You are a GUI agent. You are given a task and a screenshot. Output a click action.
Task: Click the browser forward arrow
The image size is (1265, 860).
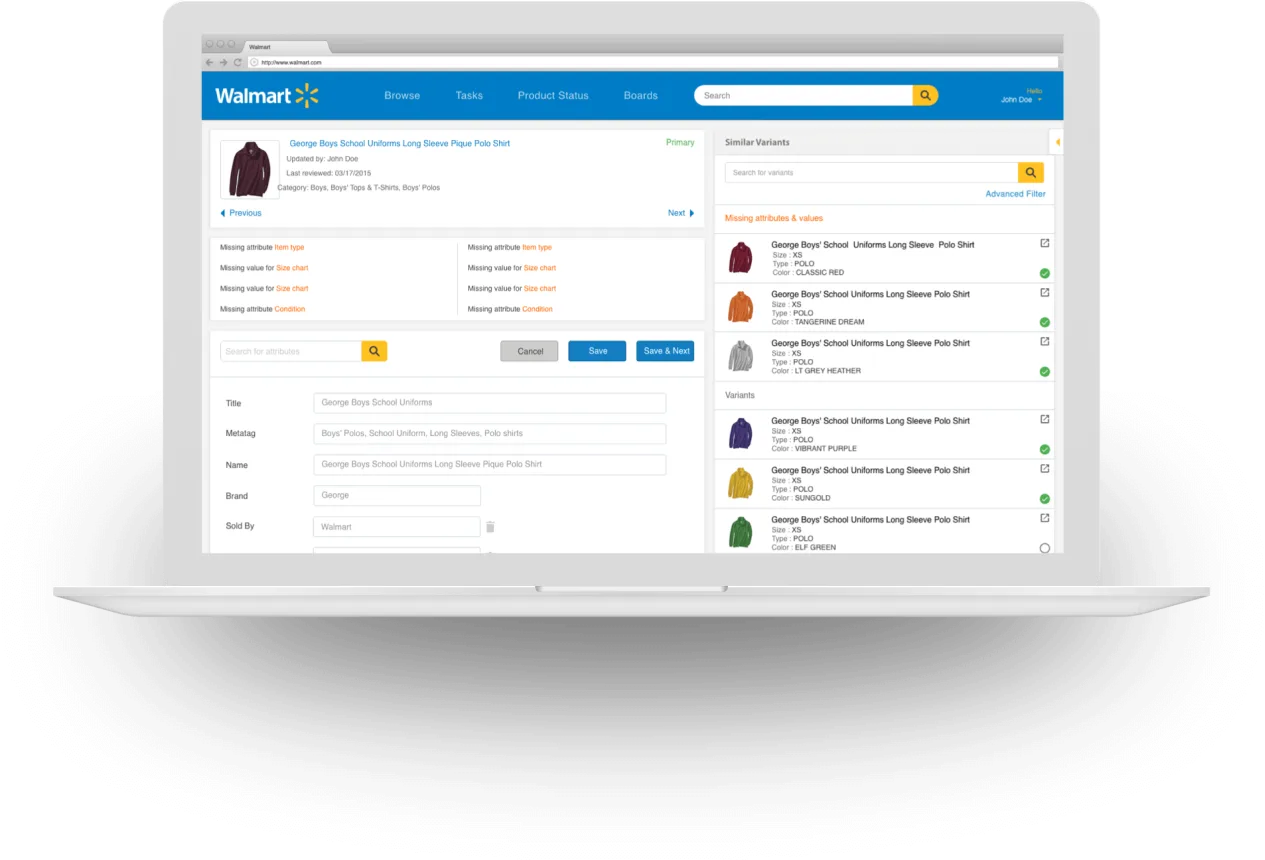223,62
